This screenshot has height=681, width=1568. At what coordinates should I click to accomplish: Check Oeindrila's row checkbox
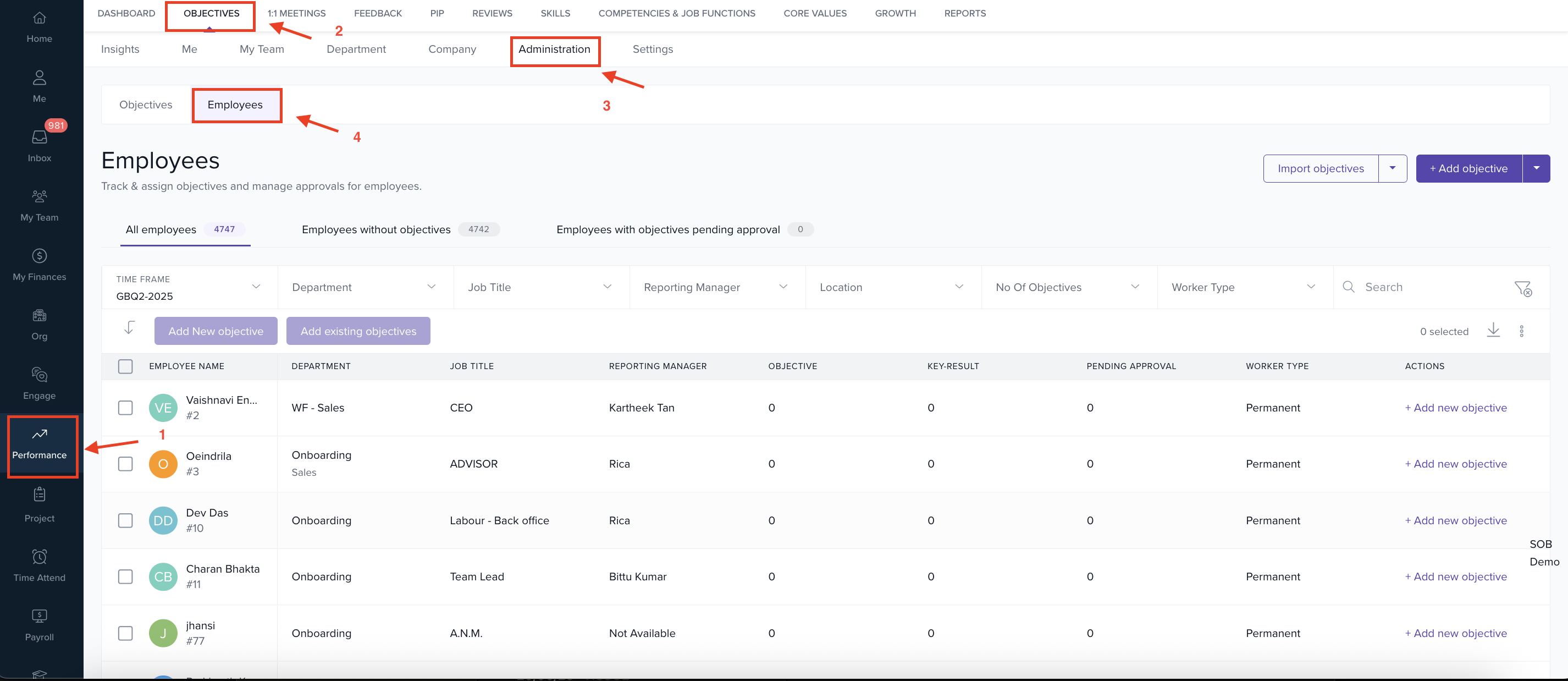tap(125, 464)
